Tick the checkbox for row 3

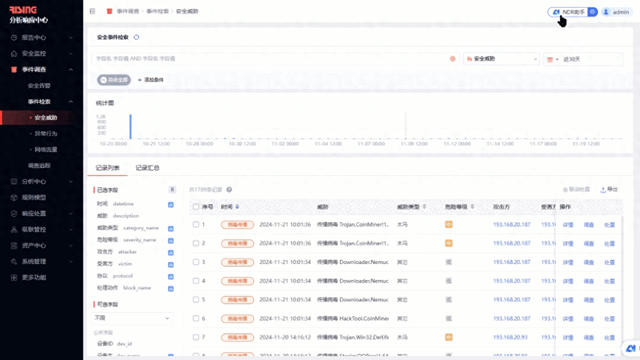196,262
